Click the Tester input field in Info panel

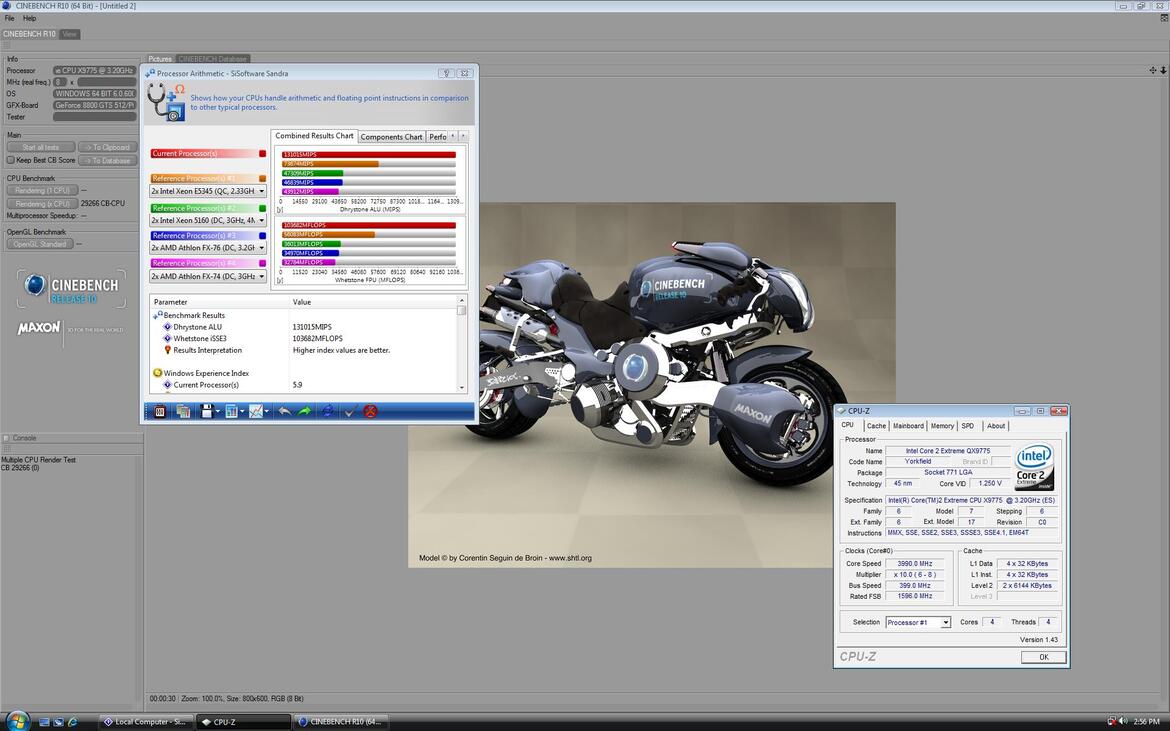[95, 117]
